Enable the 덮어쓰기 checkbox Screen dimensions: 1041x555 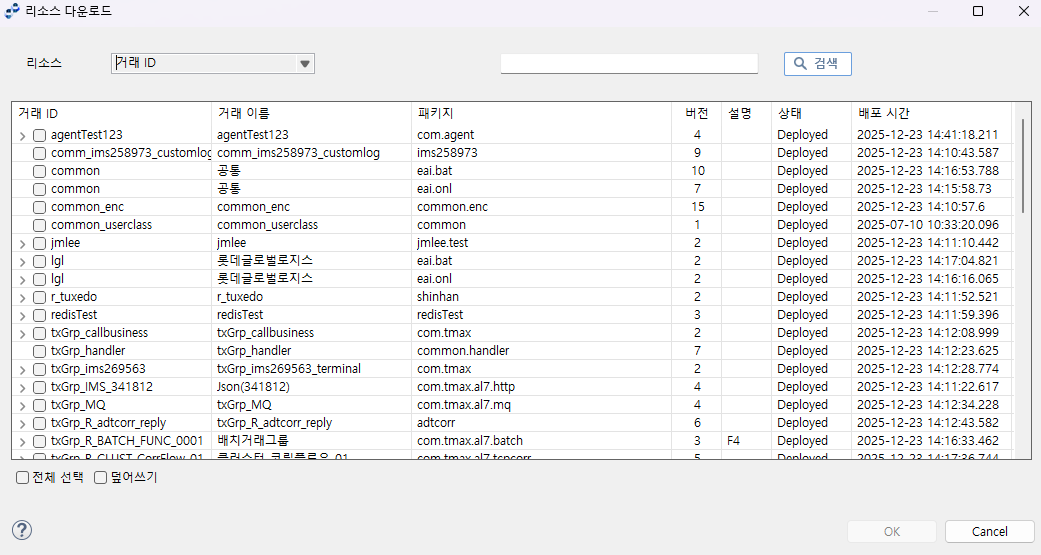point(100,477)
